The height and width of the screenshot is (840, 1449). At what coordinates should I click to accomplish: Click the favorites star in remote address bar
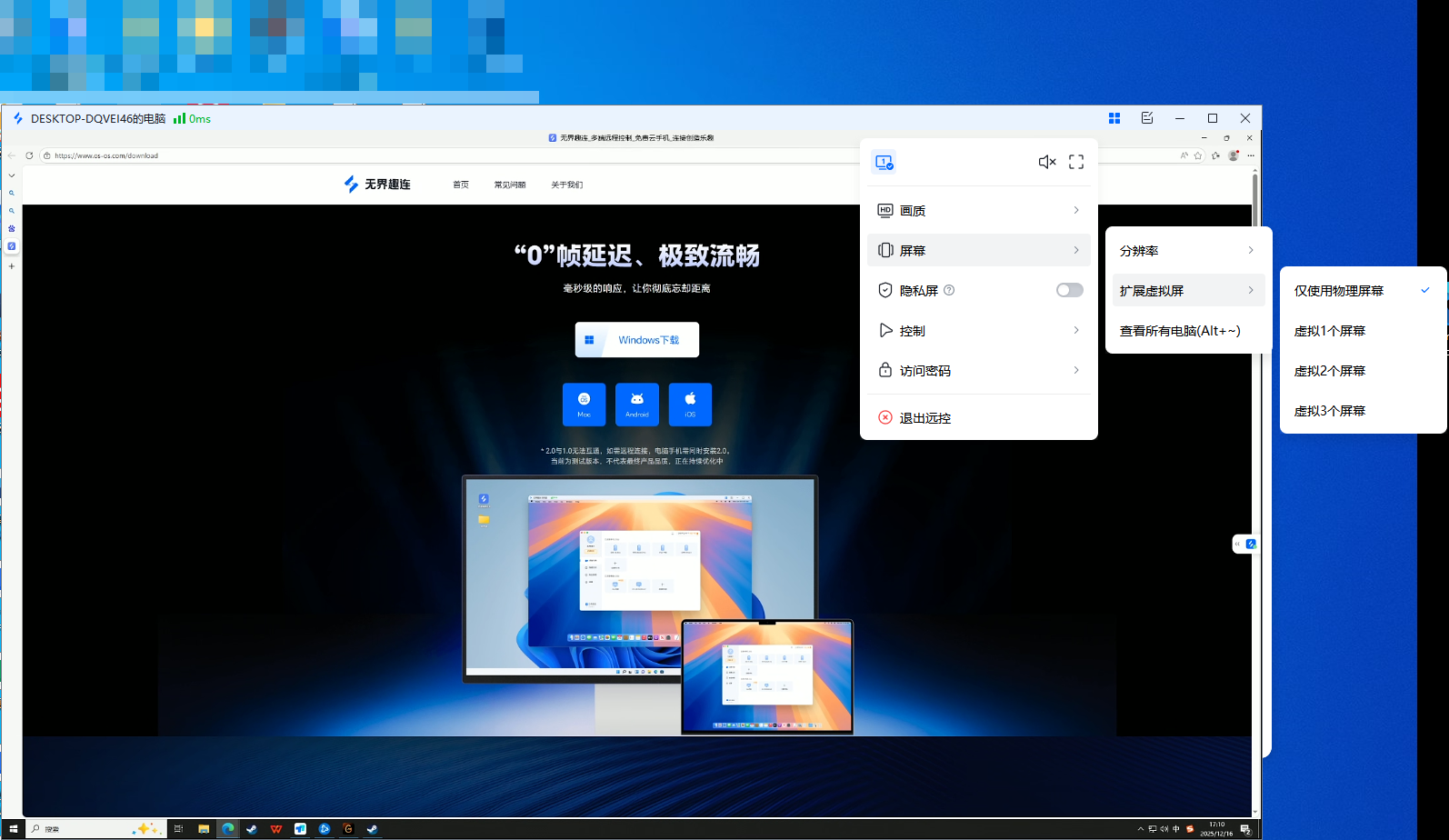pyautogui.click(x=1198, y=155)
